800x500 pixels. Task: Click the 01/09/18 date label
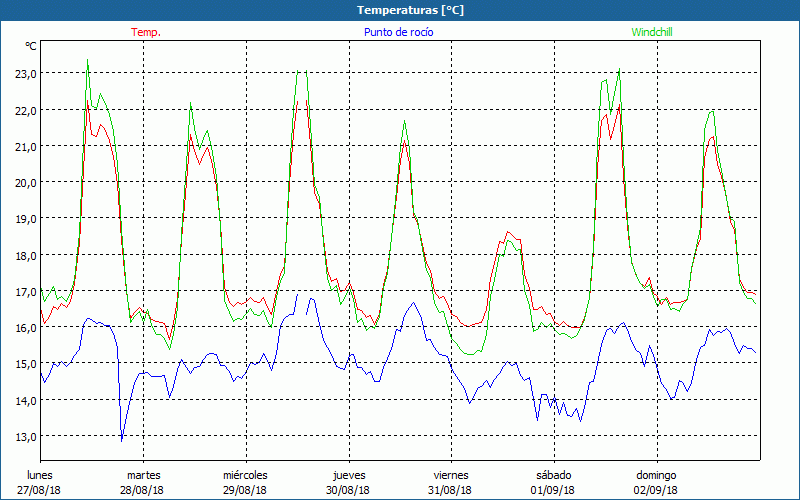point(553,490)
